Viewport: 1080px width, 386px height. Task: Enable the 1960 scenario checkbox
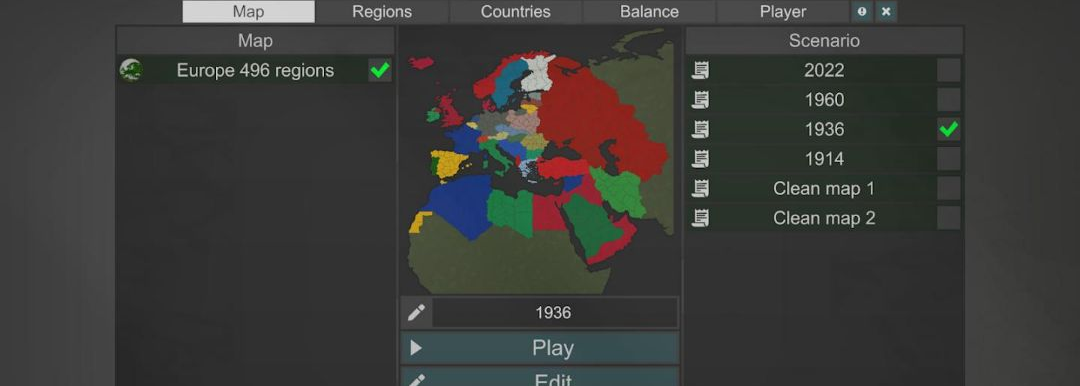[948, 100]
